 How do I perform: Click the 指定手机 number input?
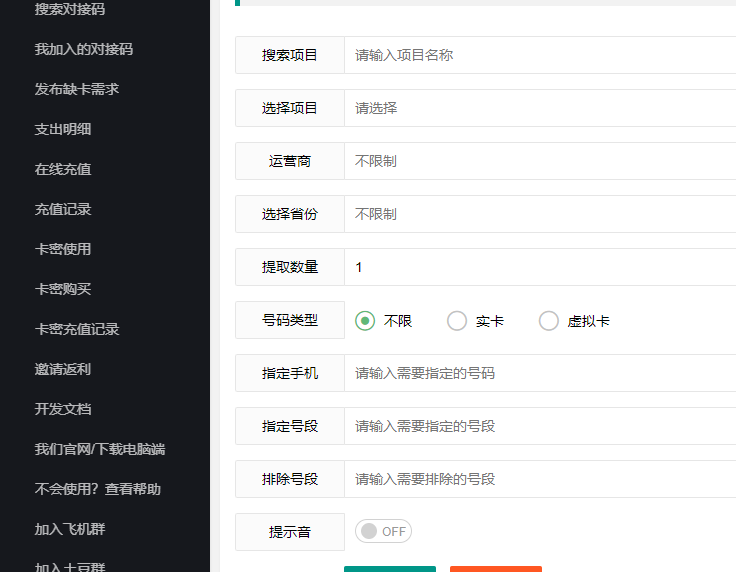540,373
